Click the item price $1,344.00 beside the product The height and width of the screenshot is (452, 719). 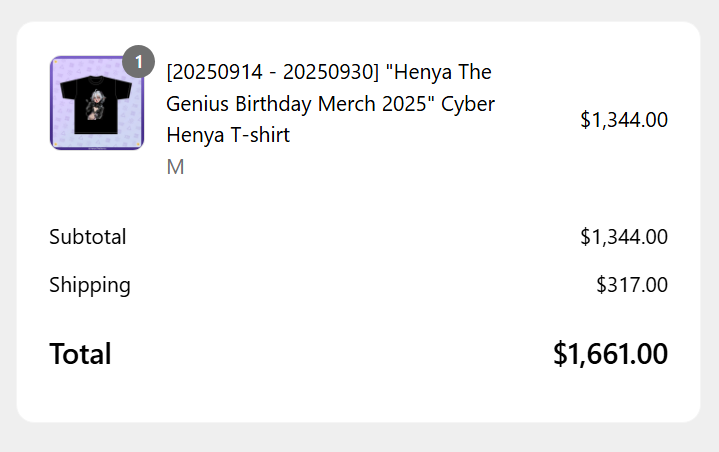(623, 120)
